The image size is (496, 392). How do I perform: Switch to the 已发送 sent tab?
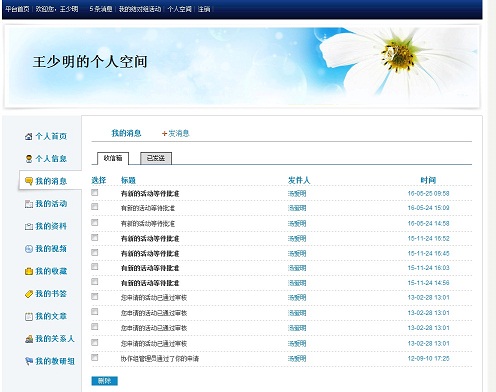point(156,158)
